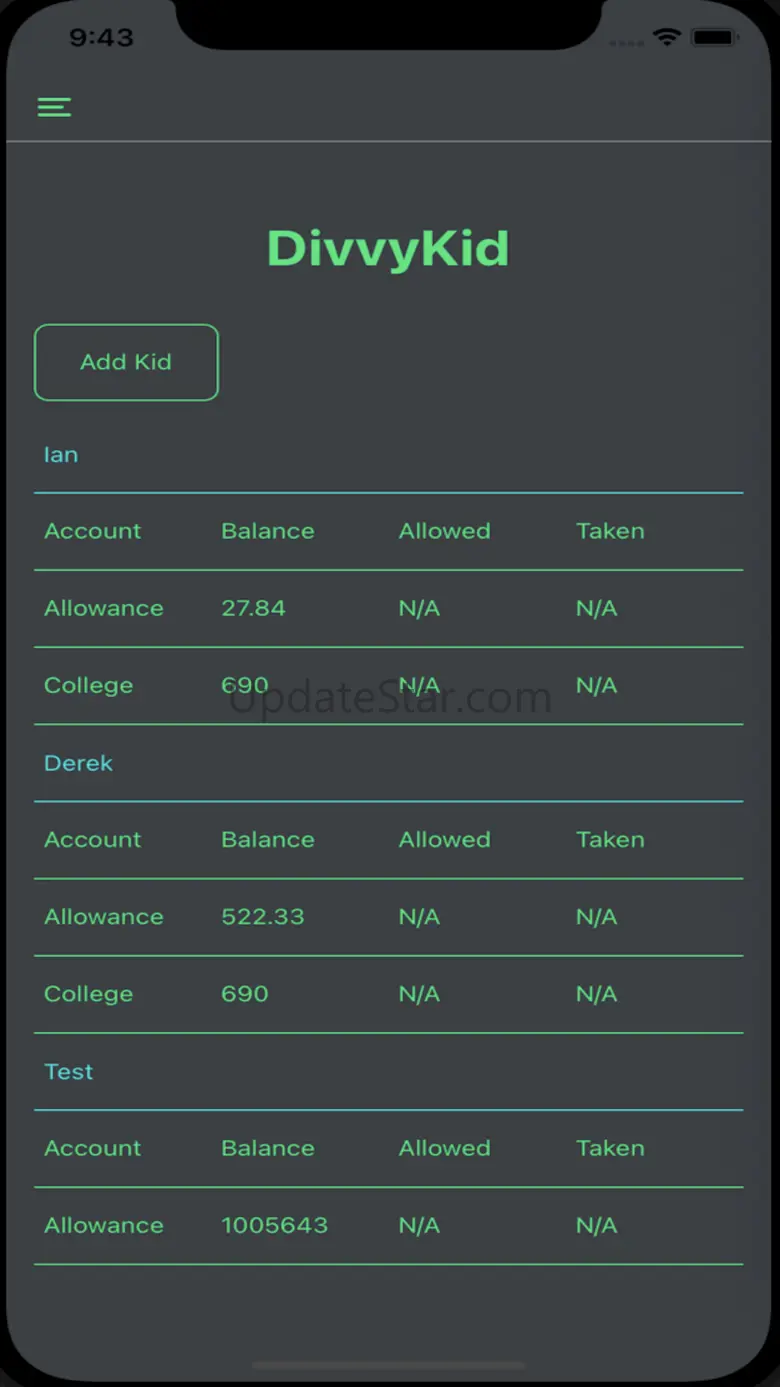Click Allowed column header under Test
The height and width of the screenshot is (1387, 780).
tap(445, 1148)
